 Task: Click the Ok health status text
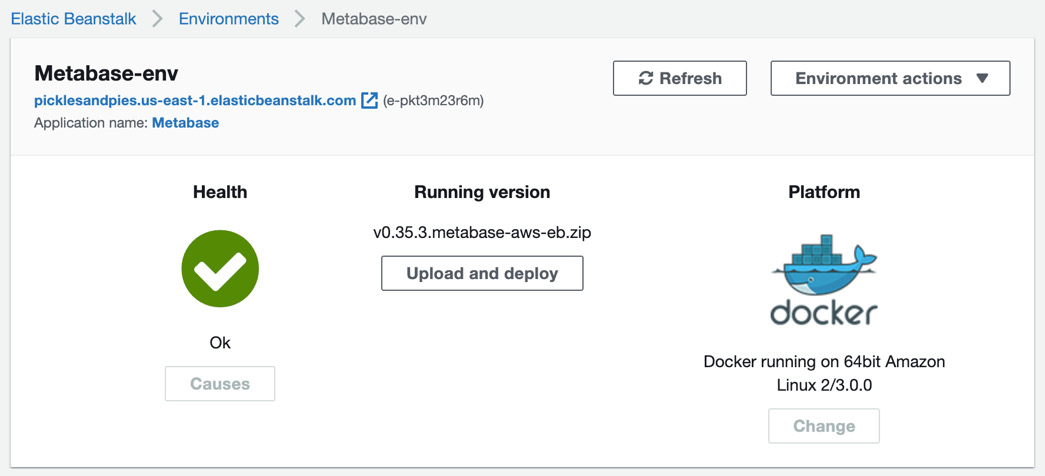(220, 343)
